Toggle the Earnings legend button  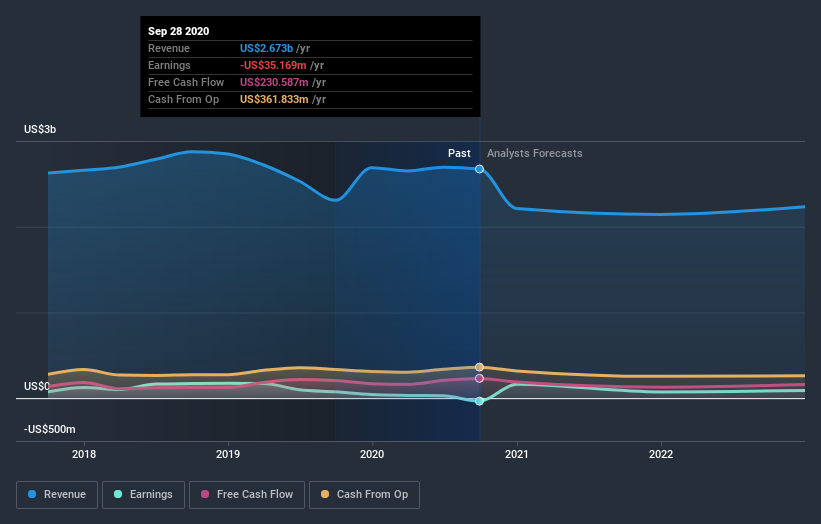coord(143,495)
